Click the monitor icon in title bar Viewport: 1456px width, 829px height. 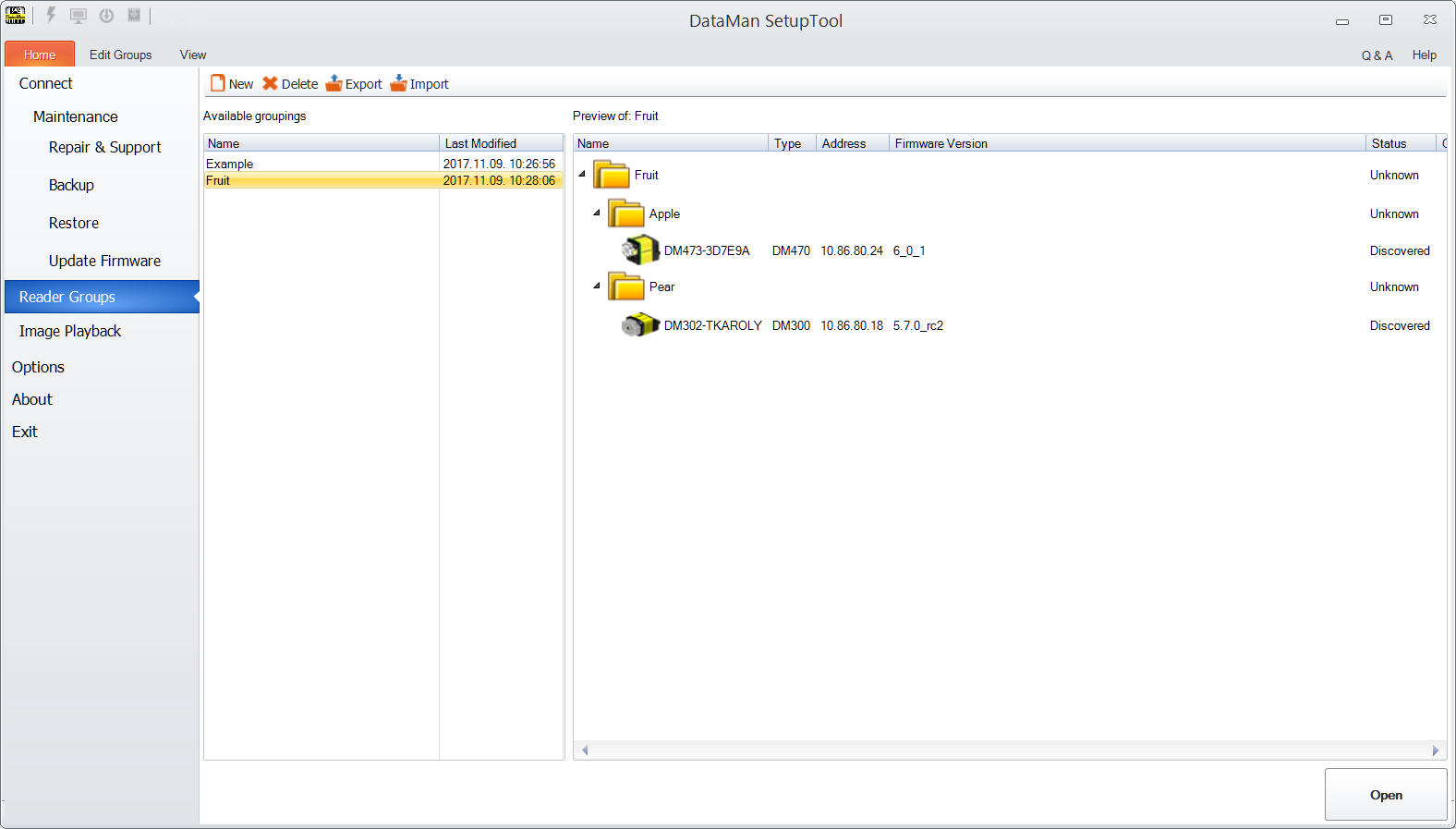[x=79, y=16]
